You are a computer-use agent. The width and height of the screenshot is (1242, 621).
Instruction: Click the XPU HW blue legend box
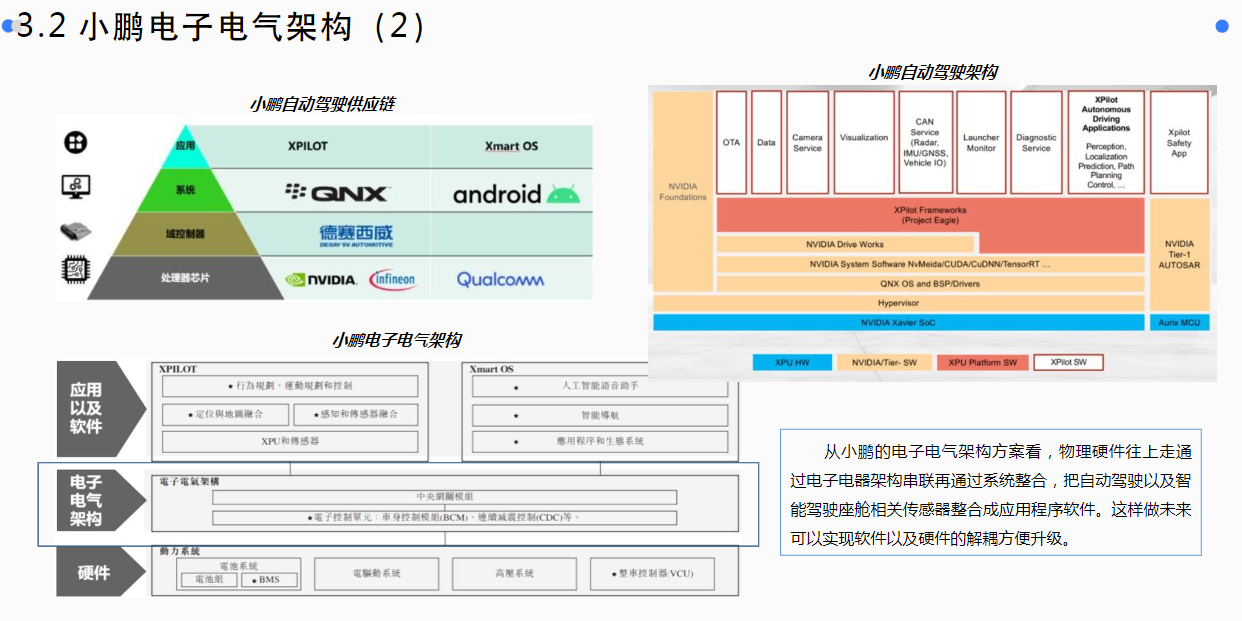(793, 362)
